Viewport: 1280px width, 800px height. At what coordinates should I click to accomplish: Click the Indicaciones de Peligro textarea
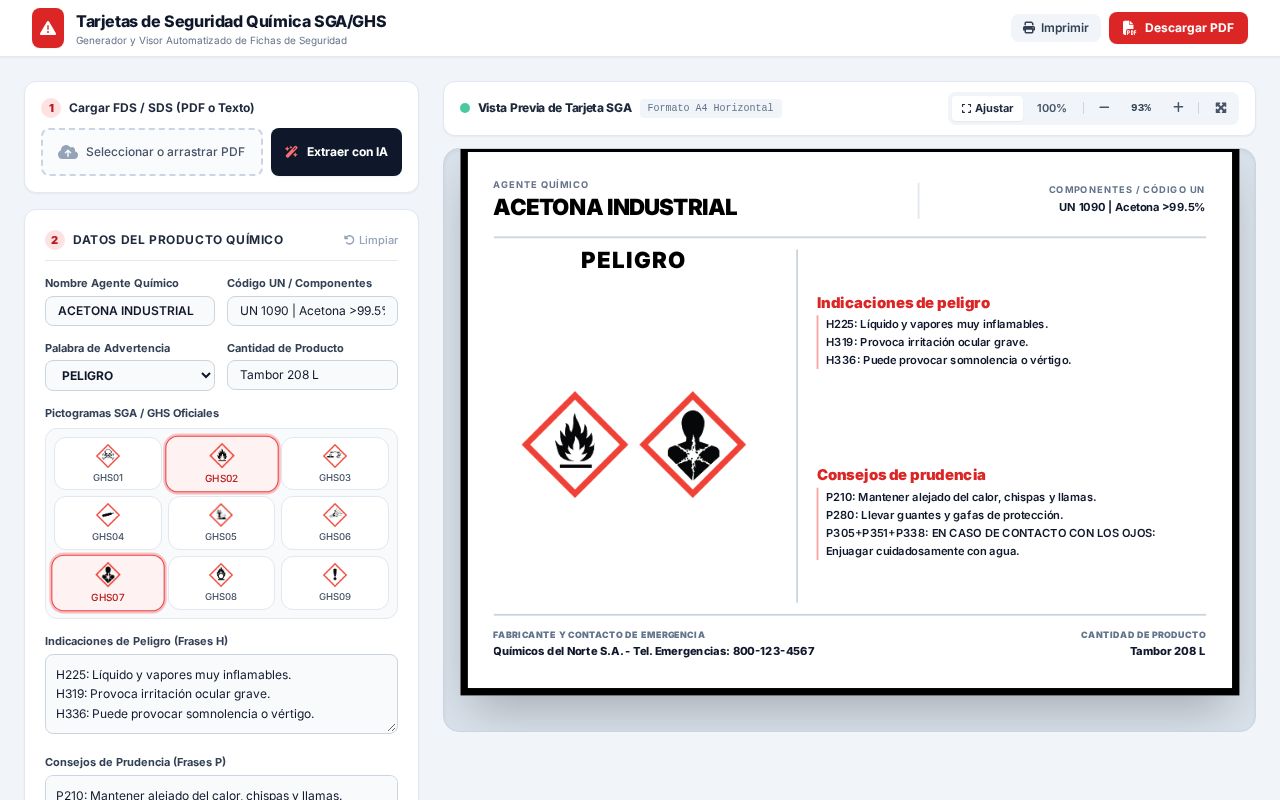[221, 694]
